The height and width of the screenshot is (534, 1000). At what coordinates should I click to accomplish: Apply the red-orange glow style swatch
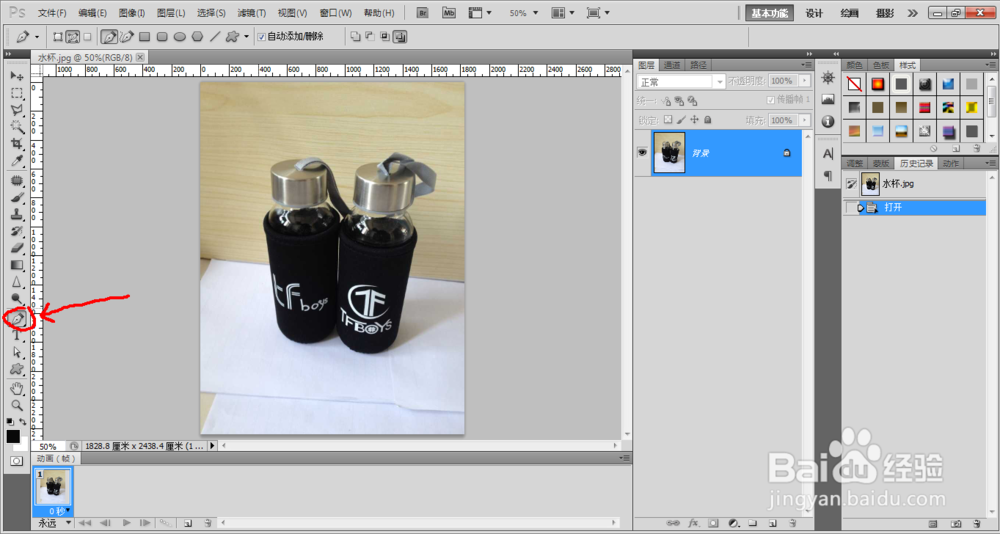coord(878,84)
